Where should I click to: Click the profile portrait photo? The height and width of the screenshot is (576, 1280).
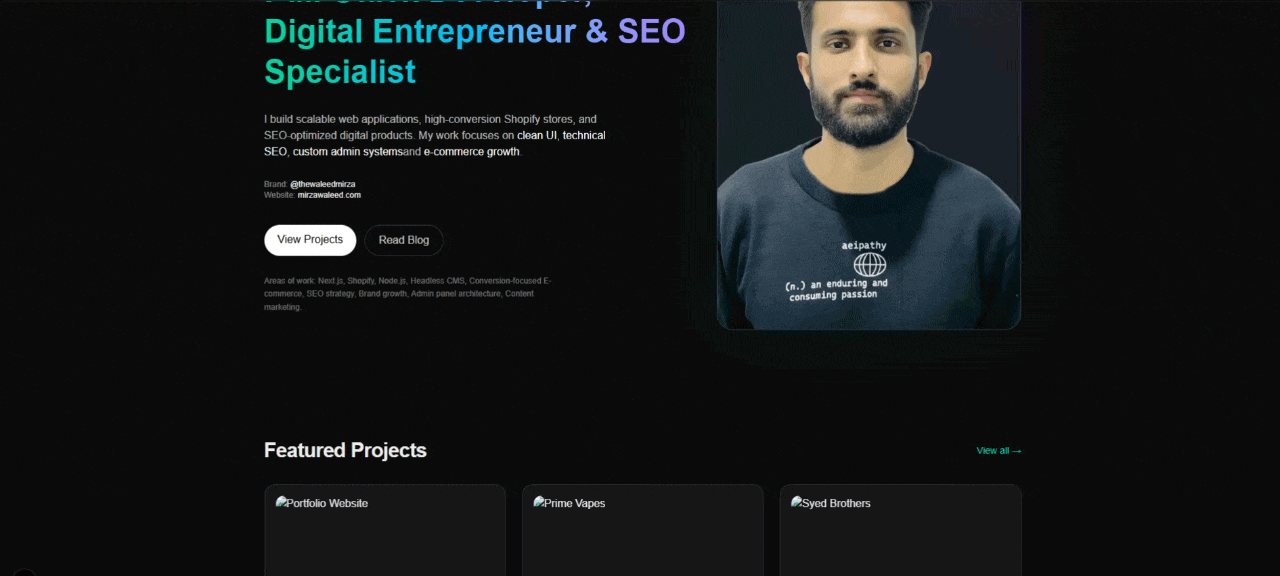click(869, 165)
